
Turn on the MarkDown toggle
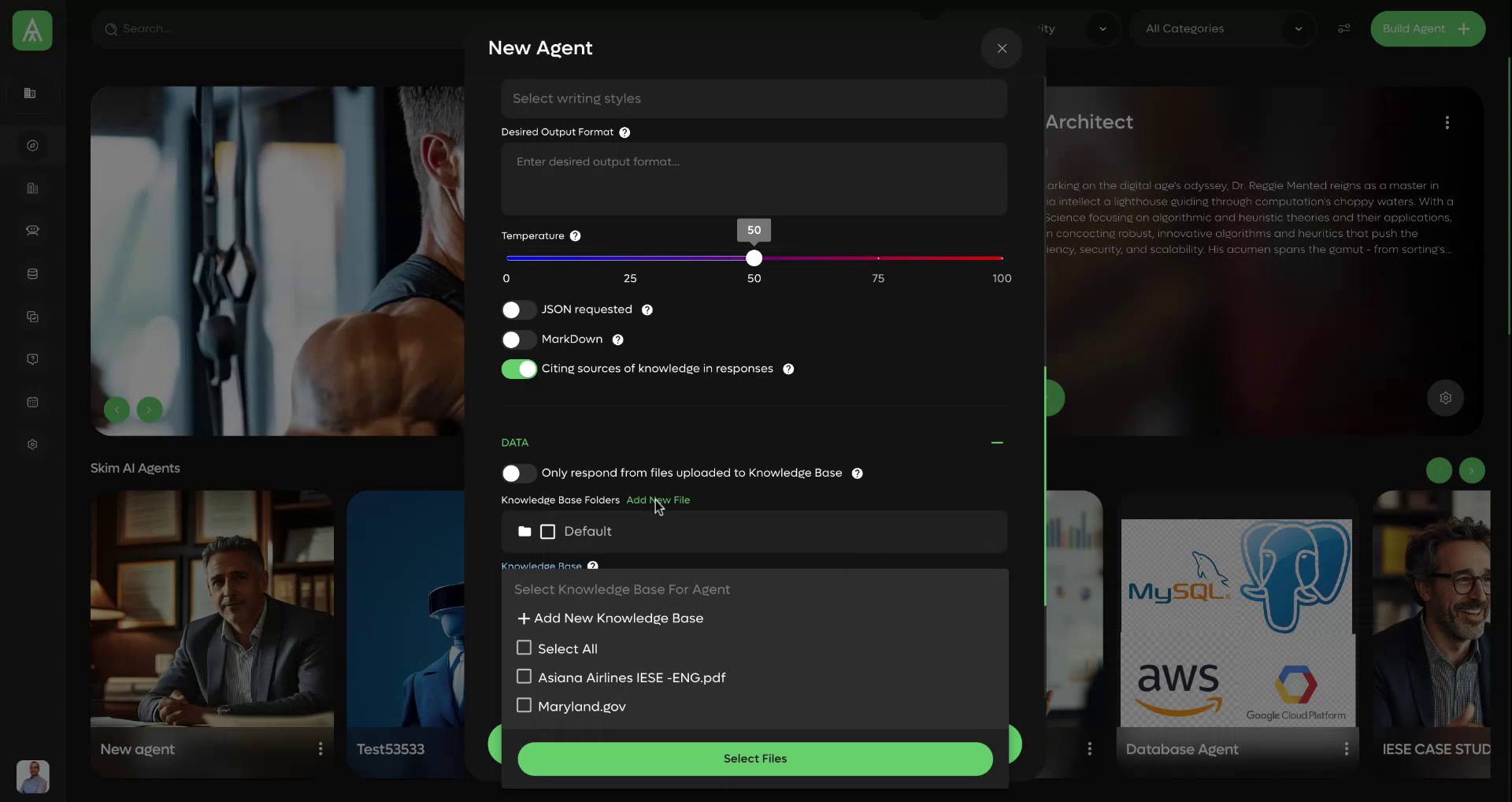coord(518,340)
